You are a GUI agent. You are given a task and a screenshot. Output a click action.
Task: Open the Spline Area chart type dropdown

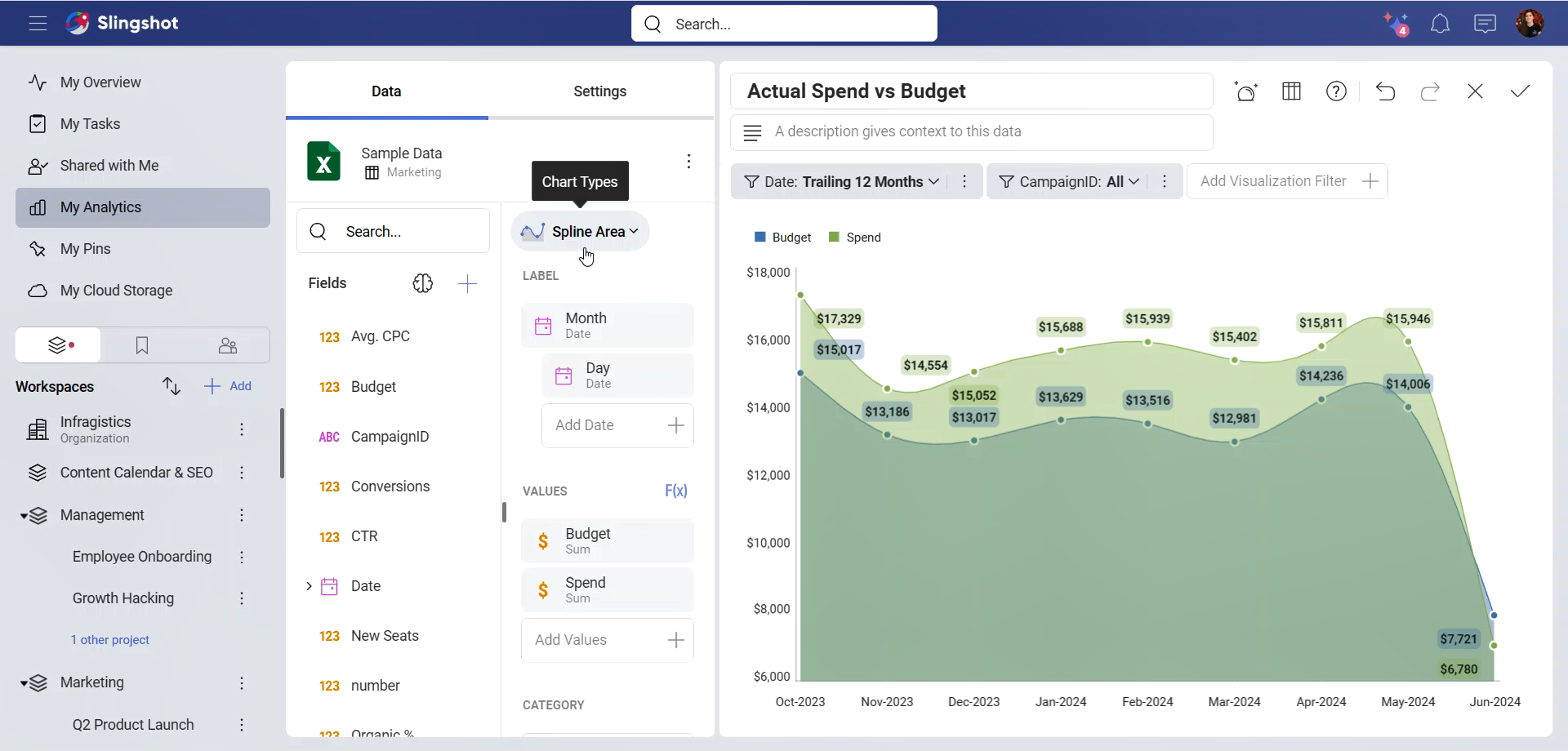point(580,232)
